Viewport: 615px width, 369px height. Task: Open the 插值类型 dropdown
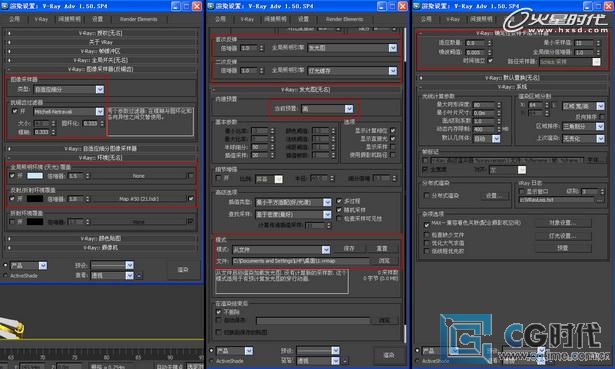pos(293,202)
